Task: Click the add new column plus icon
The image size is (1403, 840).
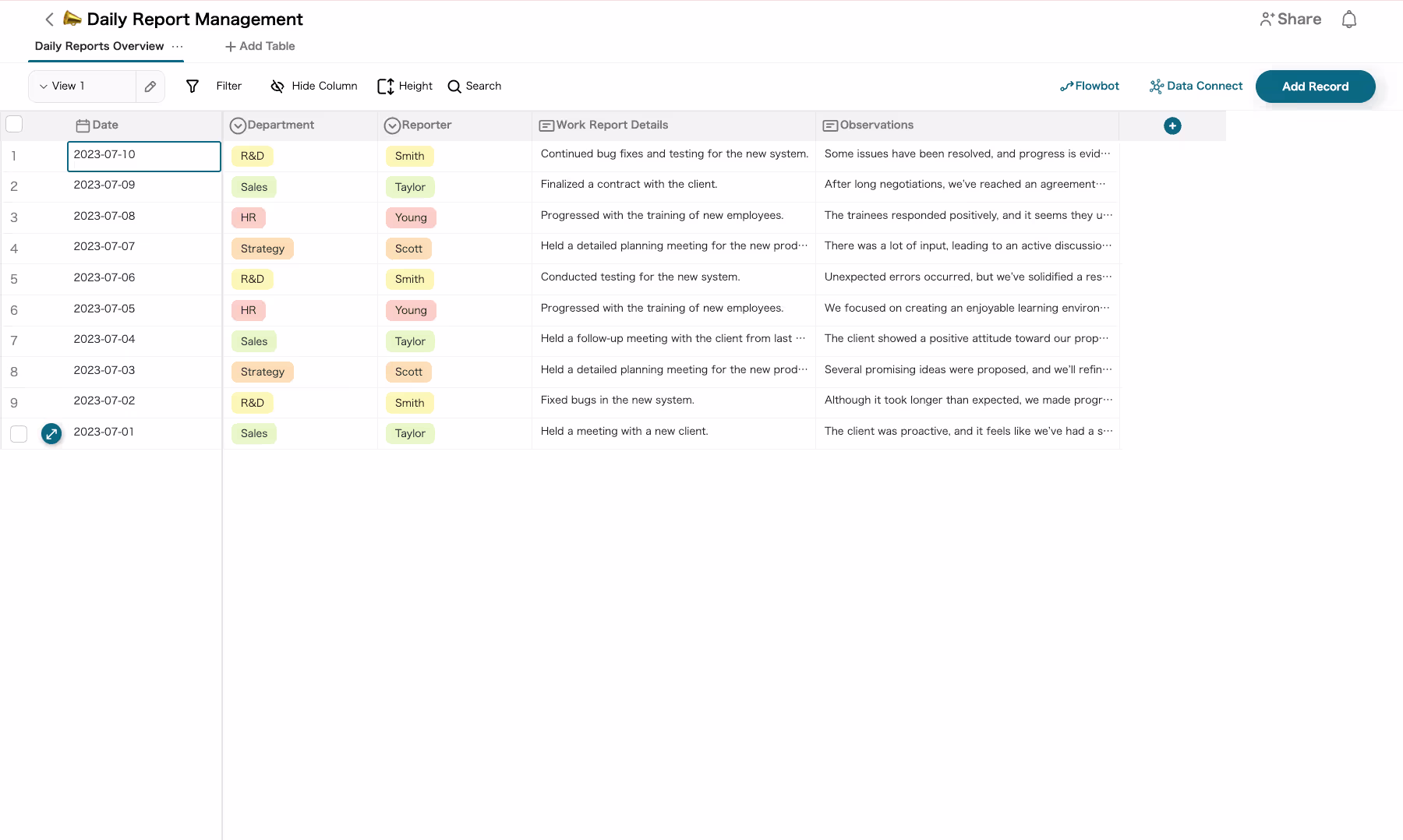Action: pyautogui.click(x=1172, y=125)
